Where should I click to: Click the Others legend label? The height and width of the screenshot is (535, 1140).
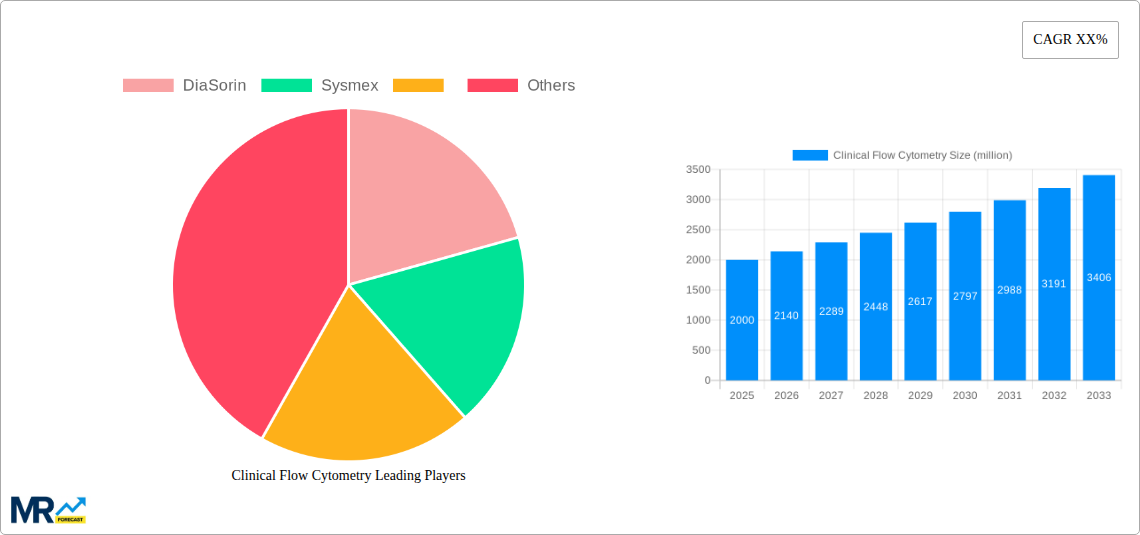tap(551, 86)
